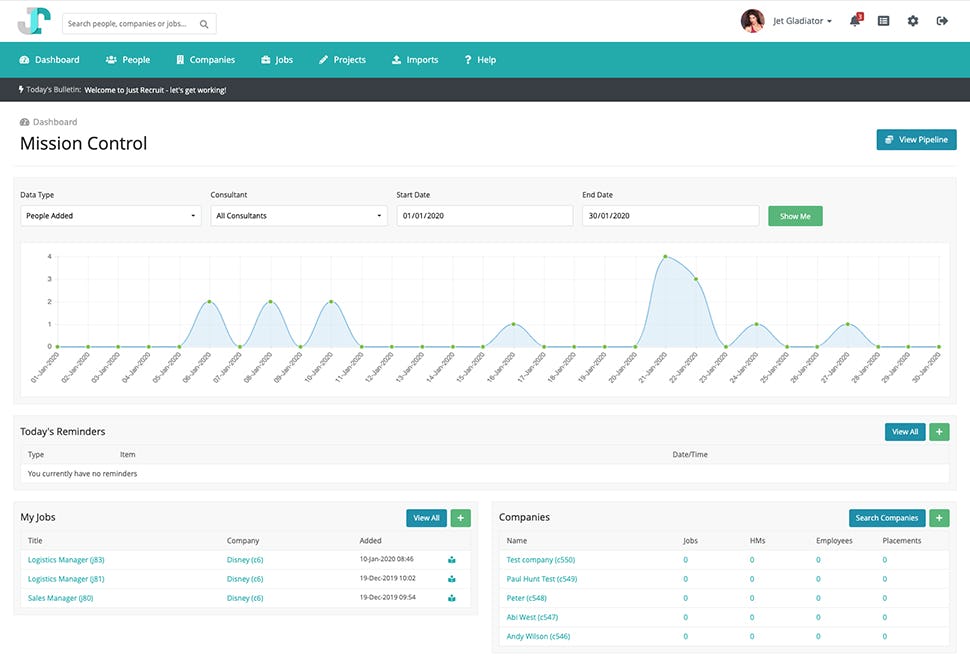The width and height of the screenshot is (970, 660).
Task: Open the notes list icon beside the bell
Action: [x=883, y=21]
